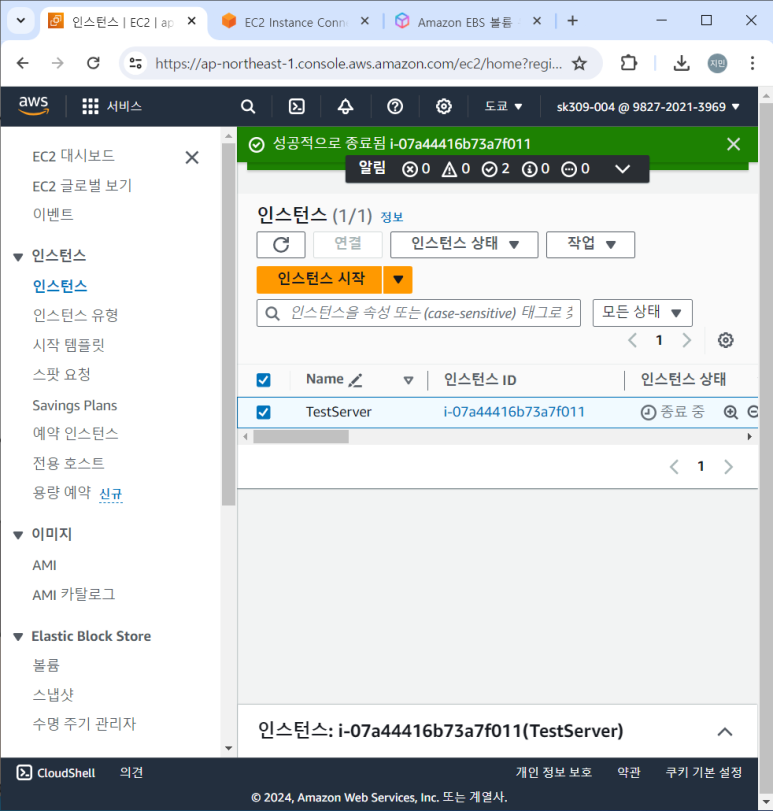Open the launch instance split-button arrow
Image resolution: width=773 pixels, height=811 pixels.
(x=398, y=280)
